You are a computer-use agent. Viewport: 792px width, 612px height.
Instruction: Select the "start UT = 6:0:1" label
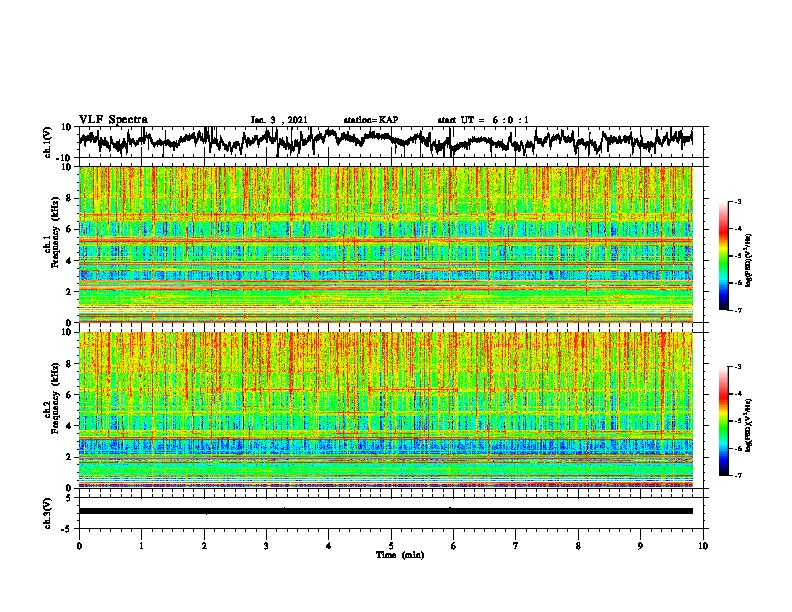(483, 120)
